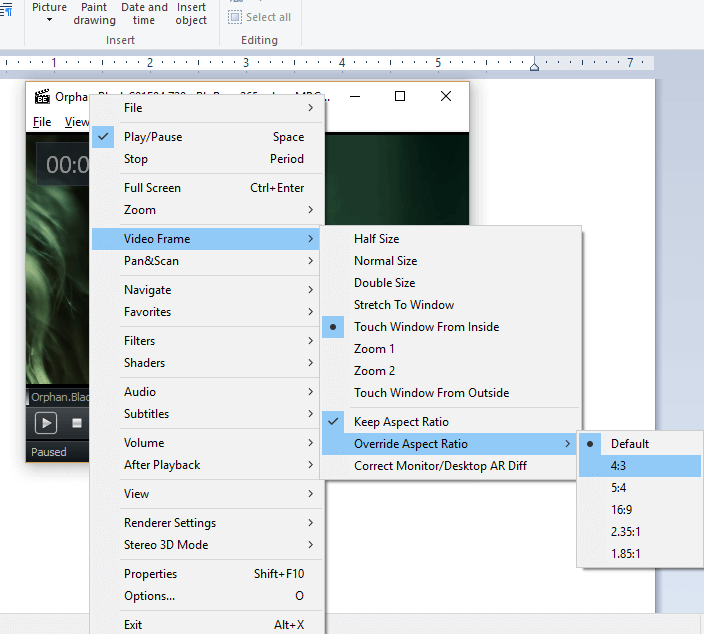Open Properties from the context menu
Screen dimensions: 704x634
[207, 574]
